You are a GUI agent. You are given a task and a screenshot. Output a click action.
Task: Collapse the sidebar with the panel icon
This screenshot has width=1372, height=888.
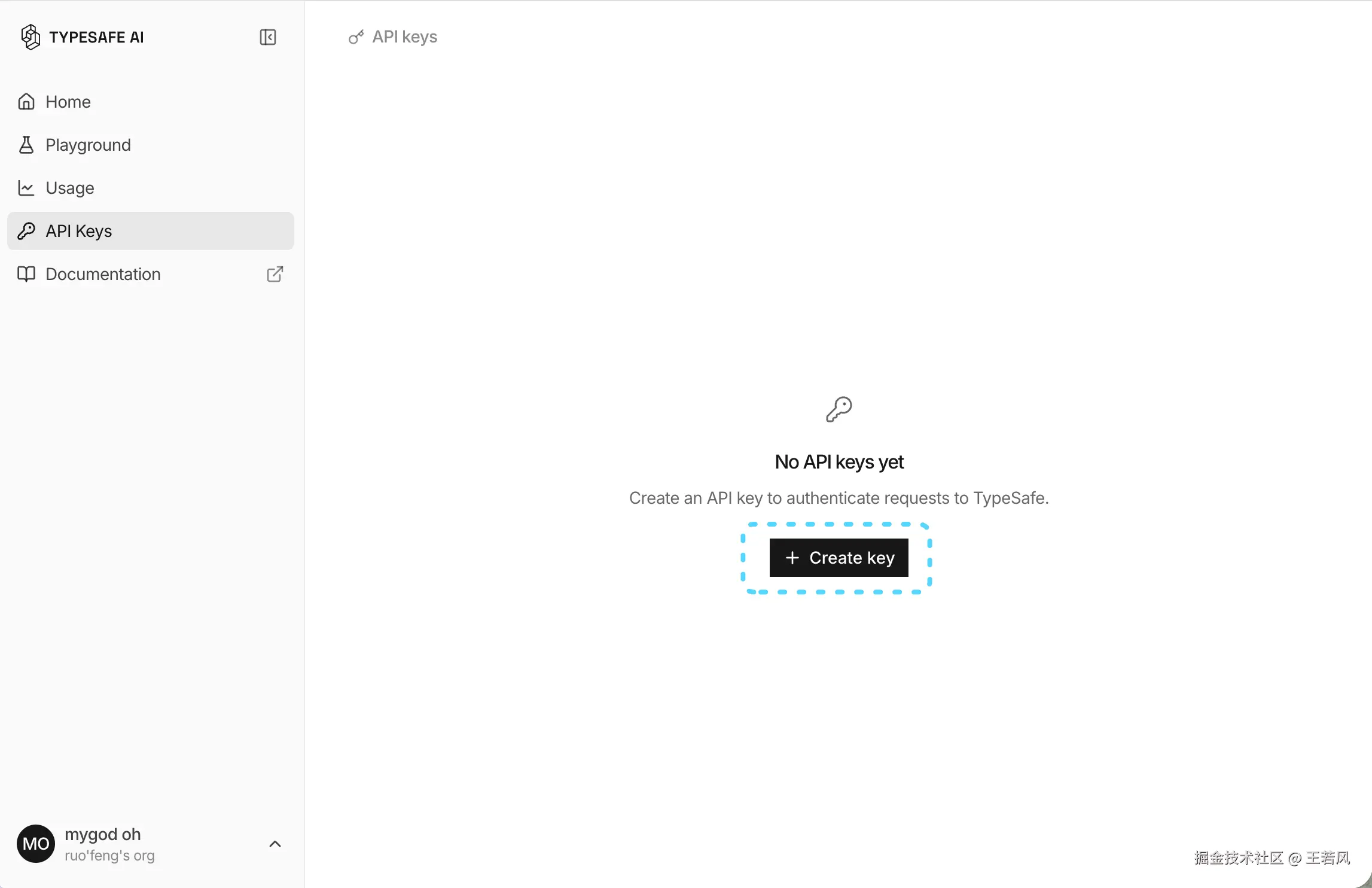pos(268,37)
